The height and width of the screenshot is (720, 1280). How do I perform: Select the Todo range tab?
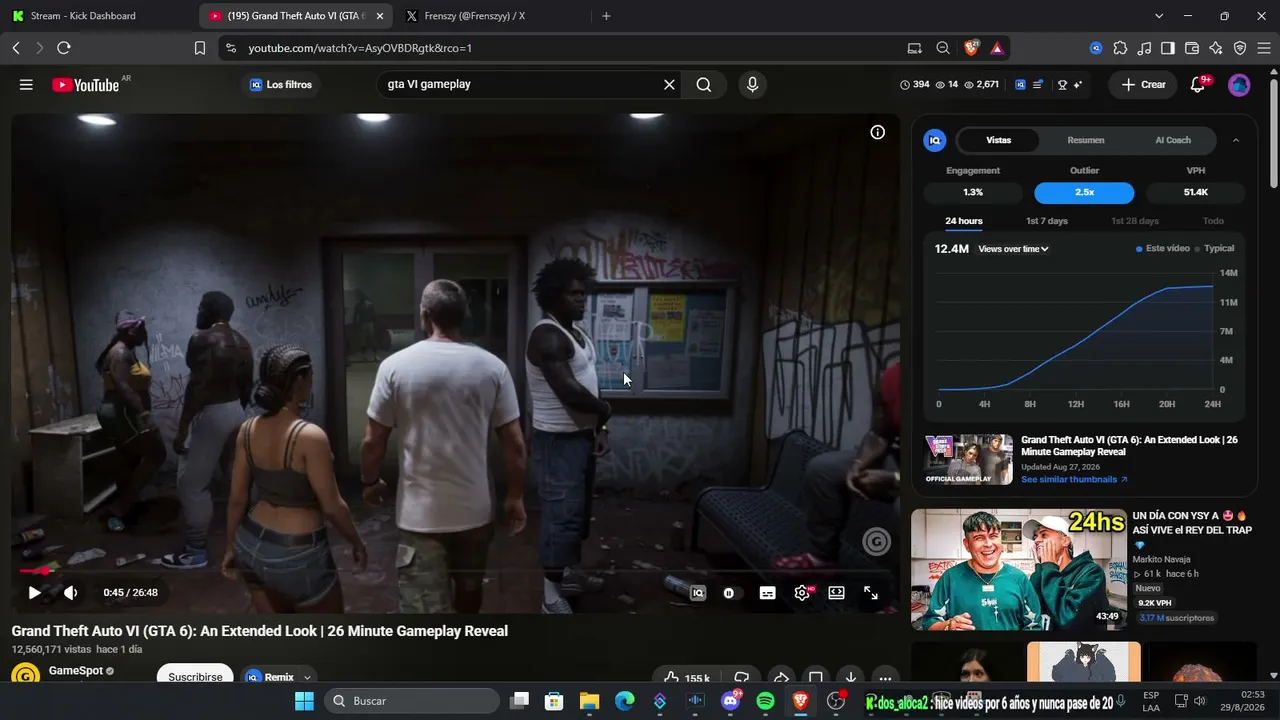(x=1213, y=221)
